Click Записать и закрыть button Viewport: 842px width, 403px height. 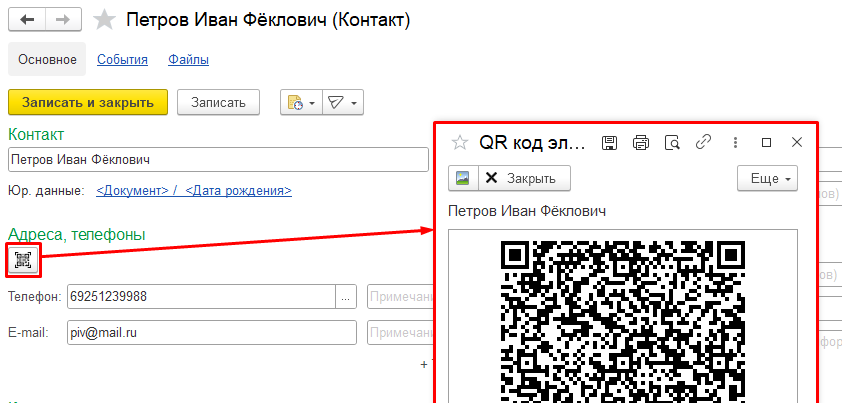[88, 102]
